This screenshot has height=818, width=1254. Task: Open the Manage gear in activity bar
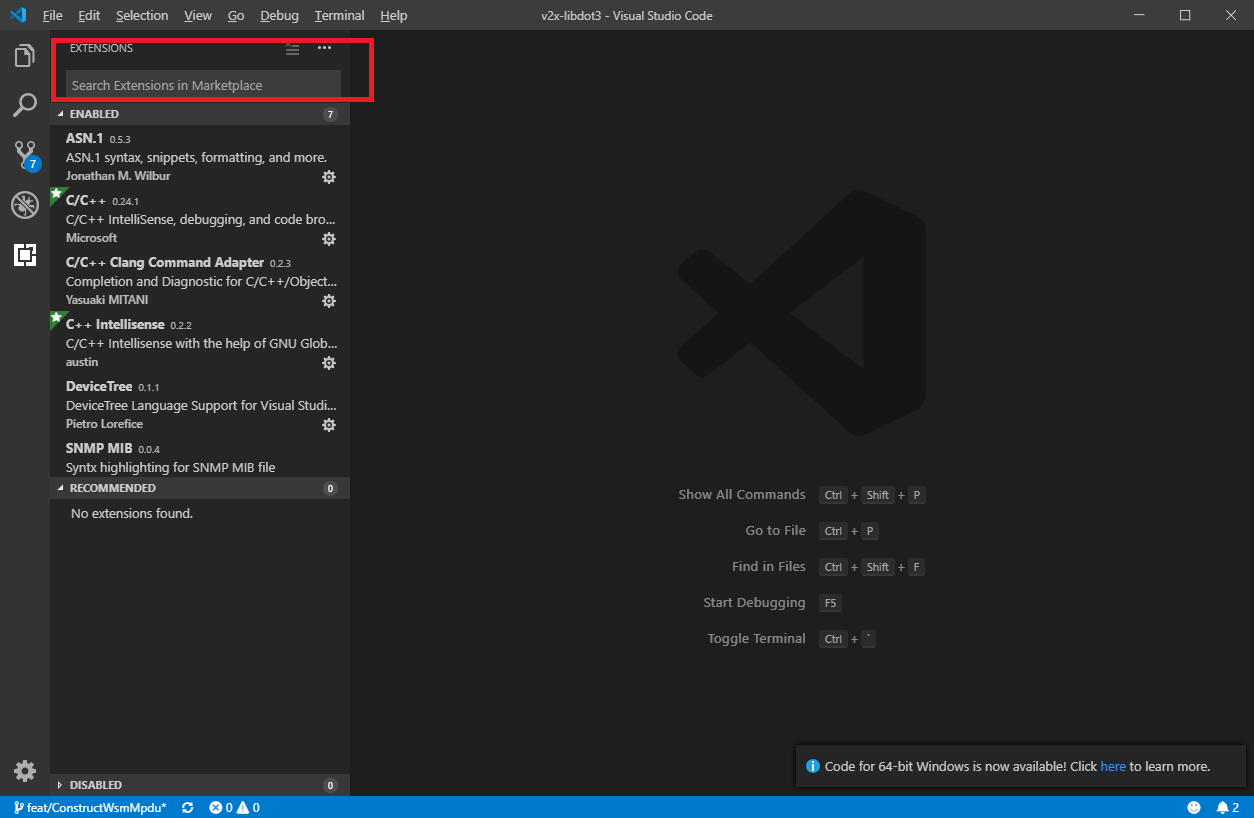25,771
